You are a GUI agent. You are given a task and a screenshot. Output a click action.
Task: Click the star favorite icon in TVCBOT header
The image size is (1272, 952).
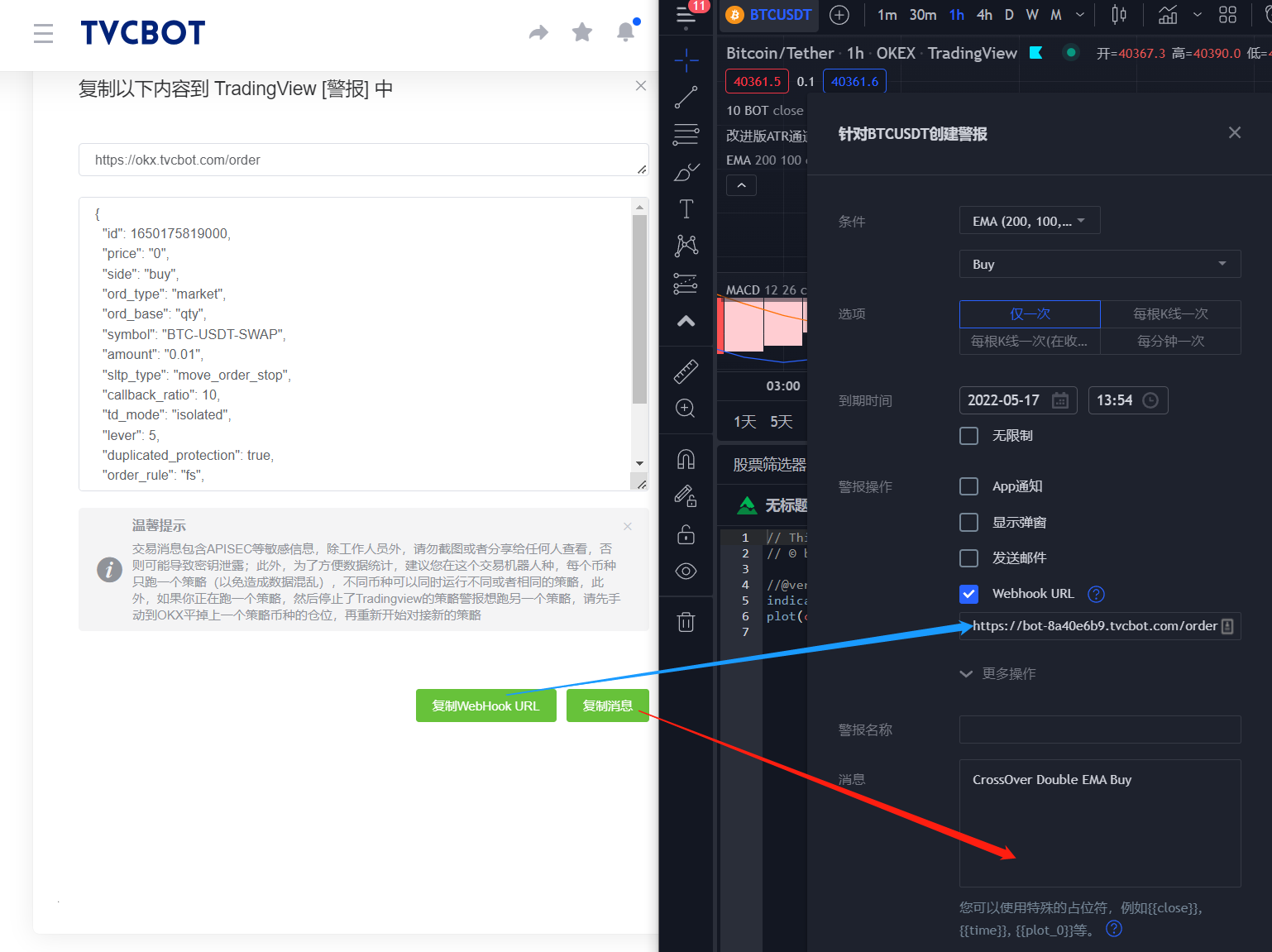pyautogui.click(x=582, y=32)
